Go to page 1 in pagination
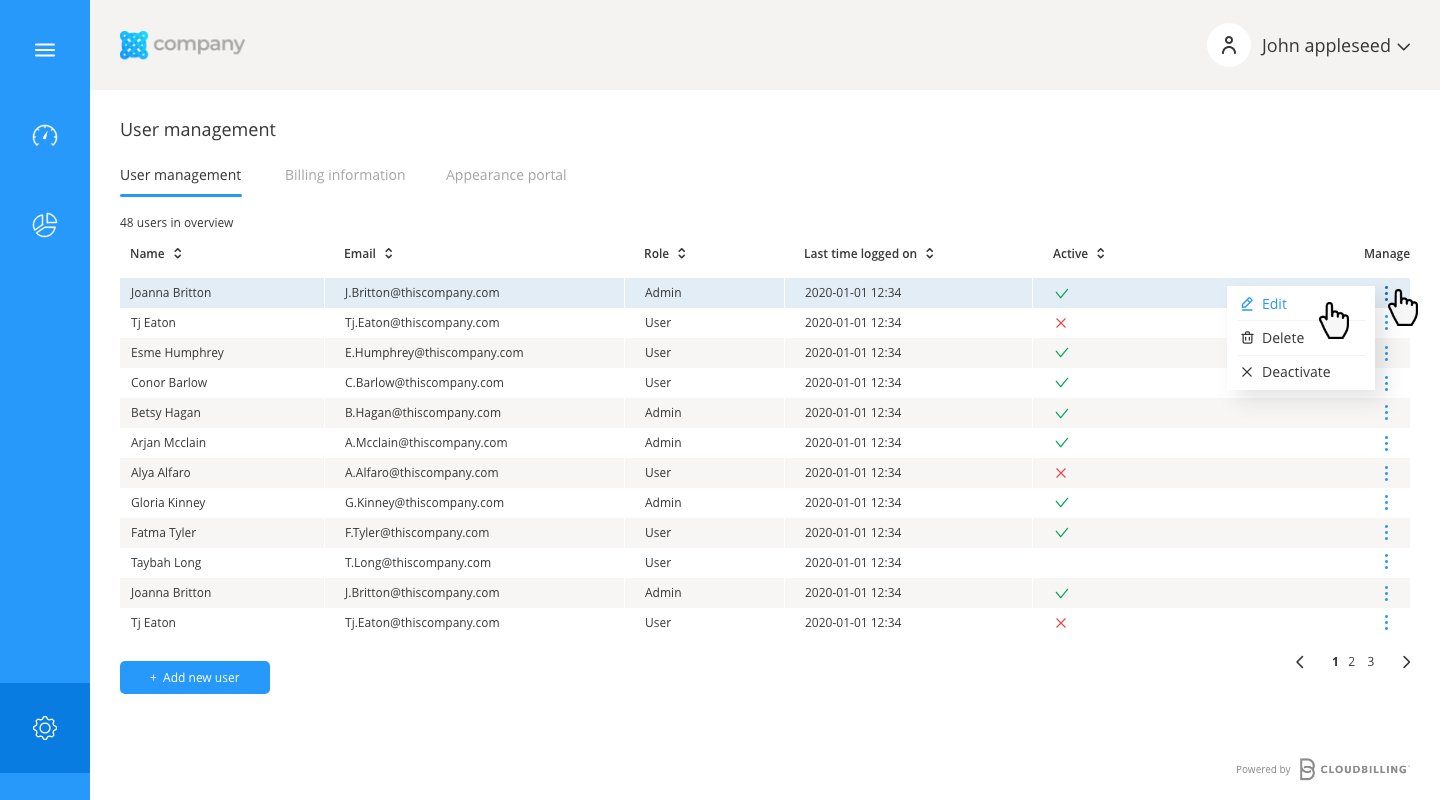The height and width of the screenshot is (800, 1440). click(x=1335, y=662)
